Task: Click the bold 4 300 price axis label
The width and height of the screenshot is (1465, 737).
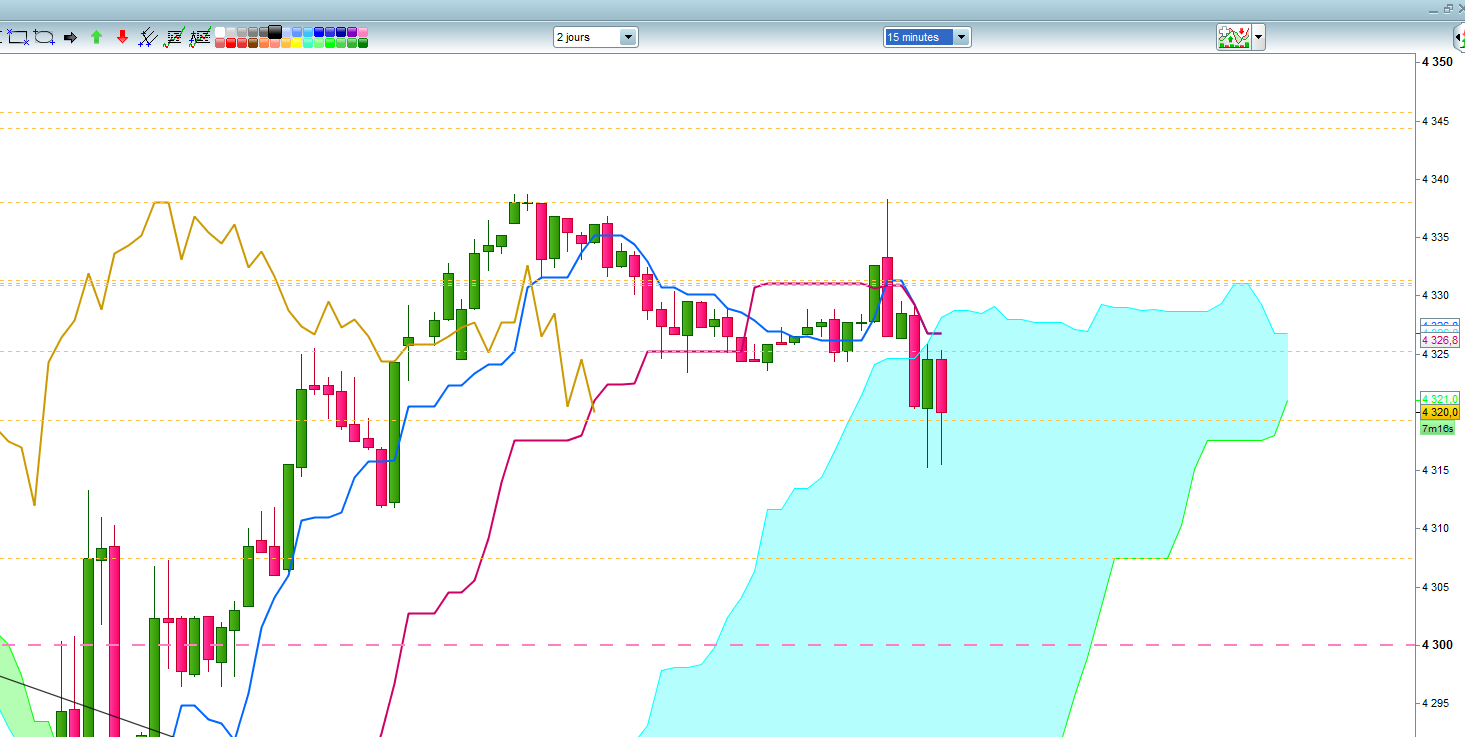Action: click(1437, 645)
